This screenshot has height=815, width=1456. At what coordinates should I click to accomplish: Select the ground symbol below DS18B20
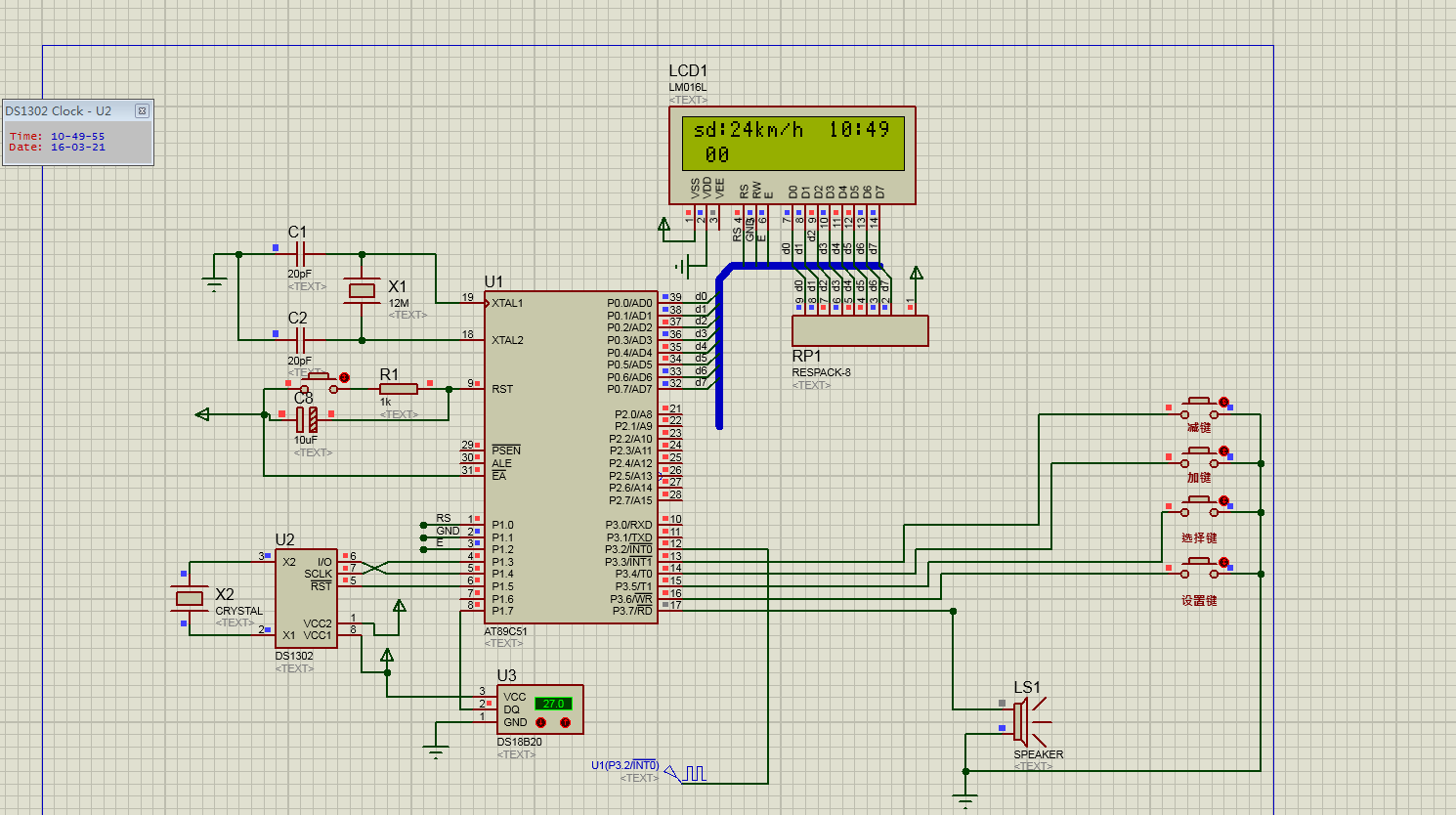436,752
